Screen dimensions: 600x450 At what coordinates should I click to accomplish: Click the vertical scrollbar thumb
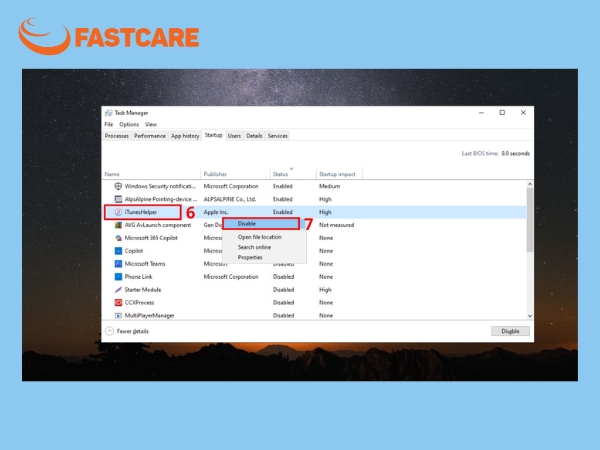[530, 220]
